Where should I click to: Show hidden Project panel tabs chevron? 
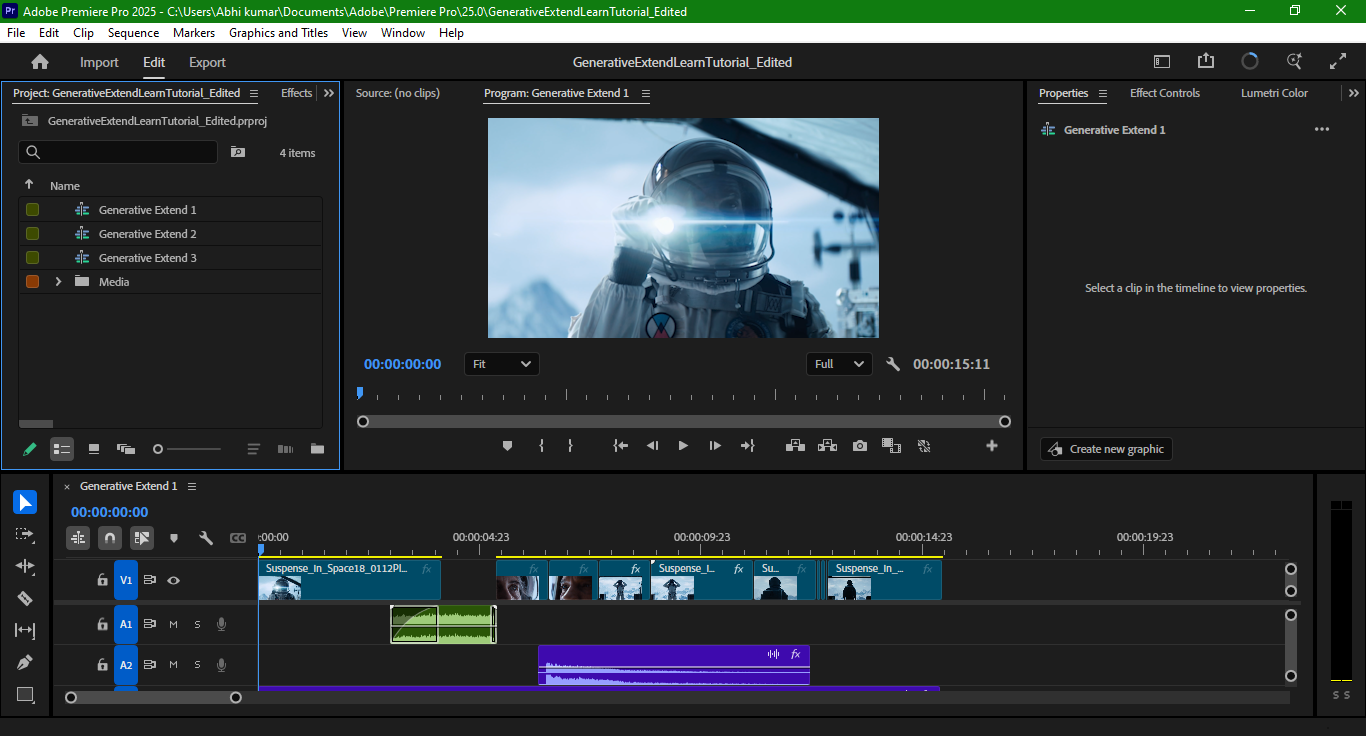tap(329, 93)
